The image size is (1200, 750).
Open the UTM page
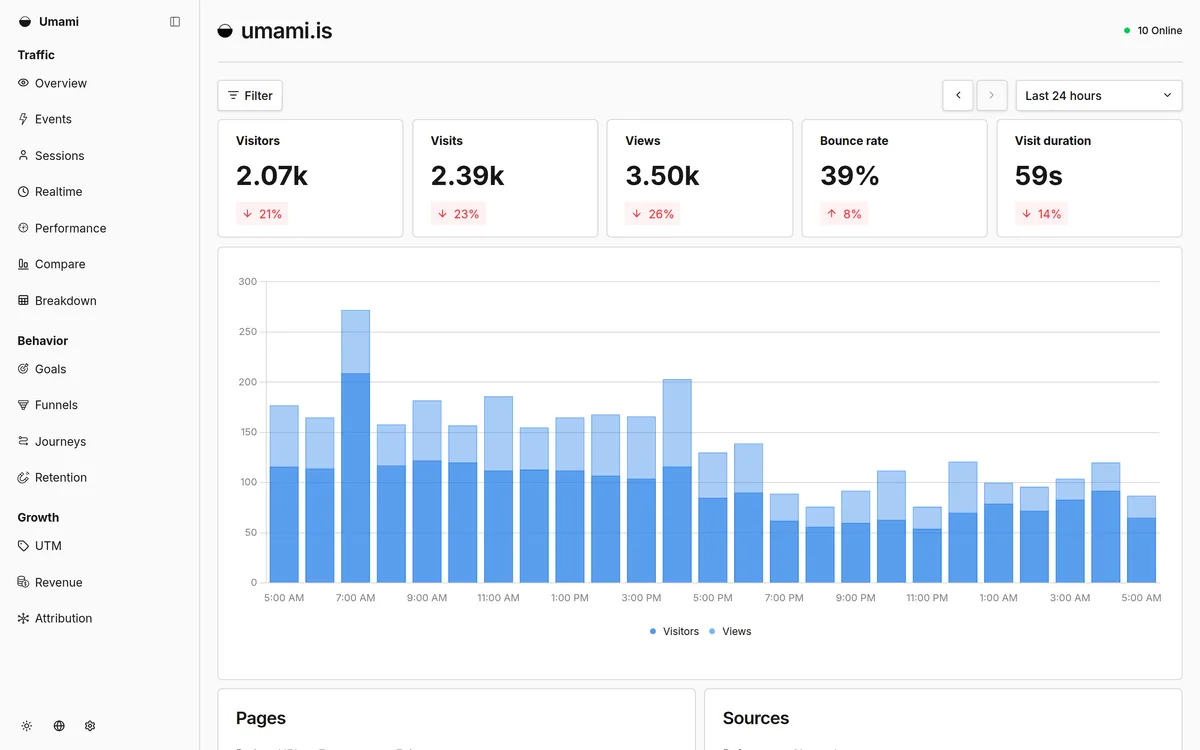pyautogui.click(x=48, y=546)
